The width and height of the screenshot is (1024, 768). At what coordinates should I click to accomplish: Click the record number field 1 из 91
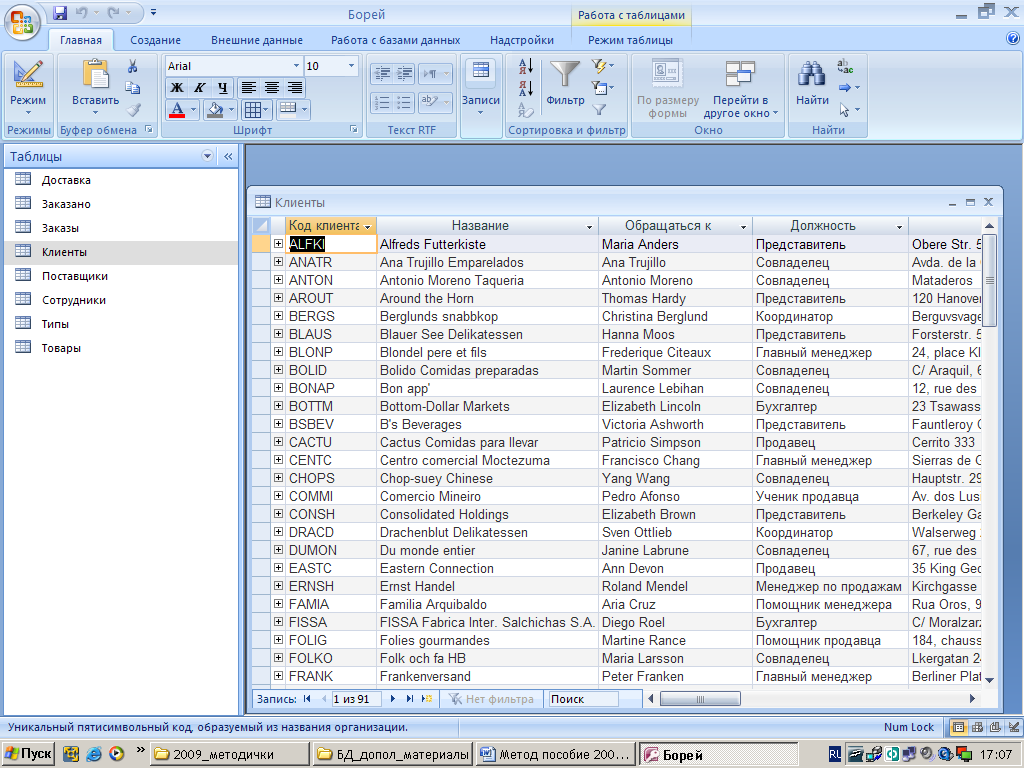357,699
